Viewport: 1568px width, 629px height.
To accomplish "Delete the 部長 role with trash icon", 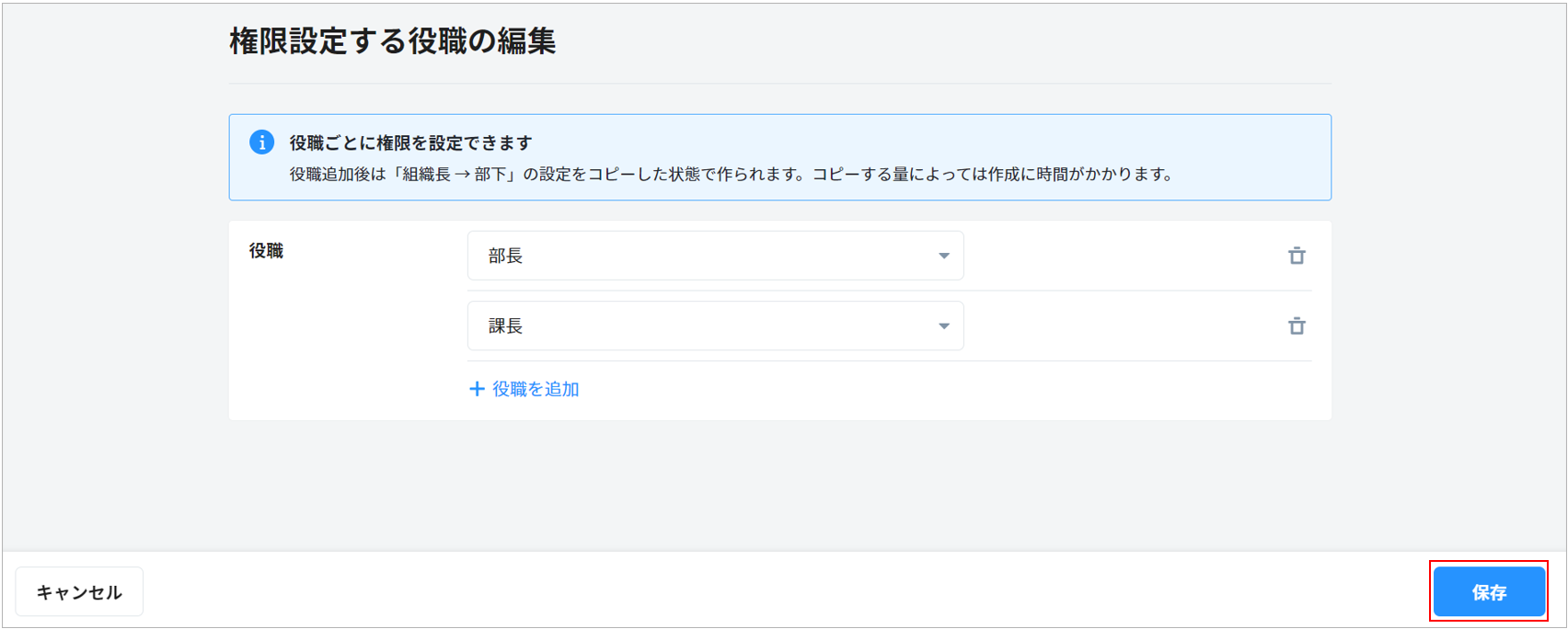I will pos(1297,256).
